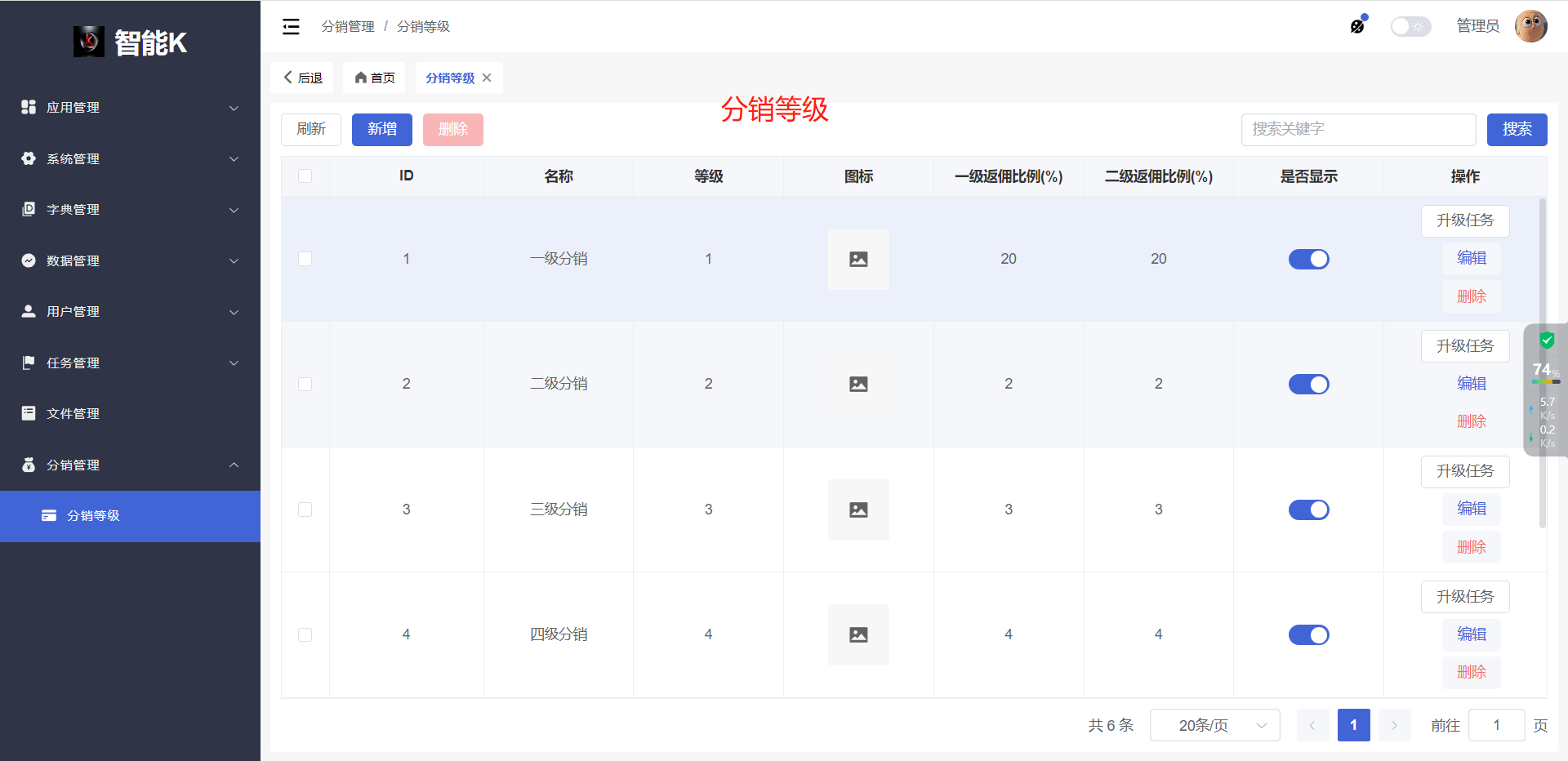
Task: Check the checkbox for row ID 3
Action: [305, 509]
